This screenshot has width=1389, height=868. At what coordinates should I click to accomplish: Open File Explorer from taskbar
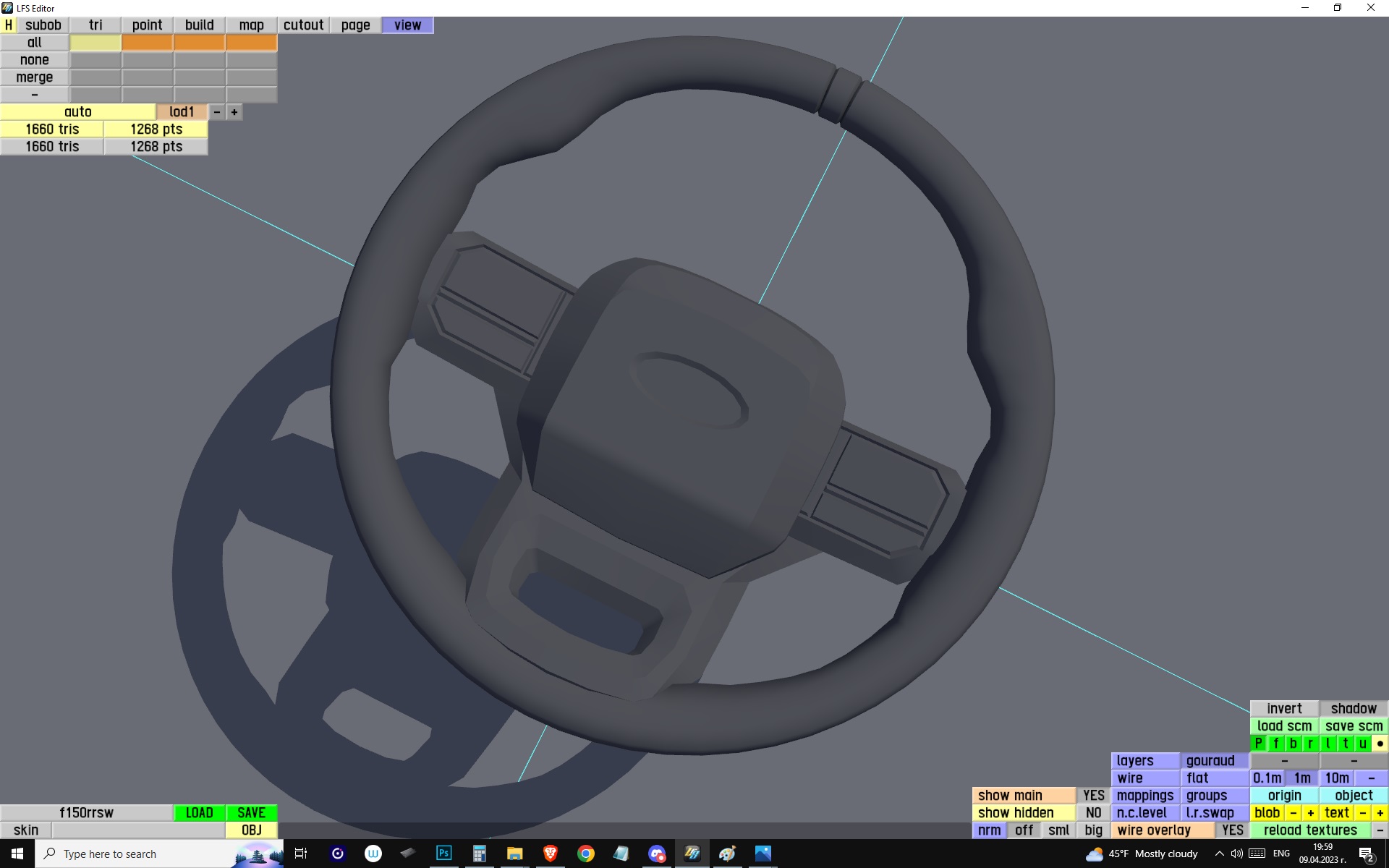pos(514,854)
